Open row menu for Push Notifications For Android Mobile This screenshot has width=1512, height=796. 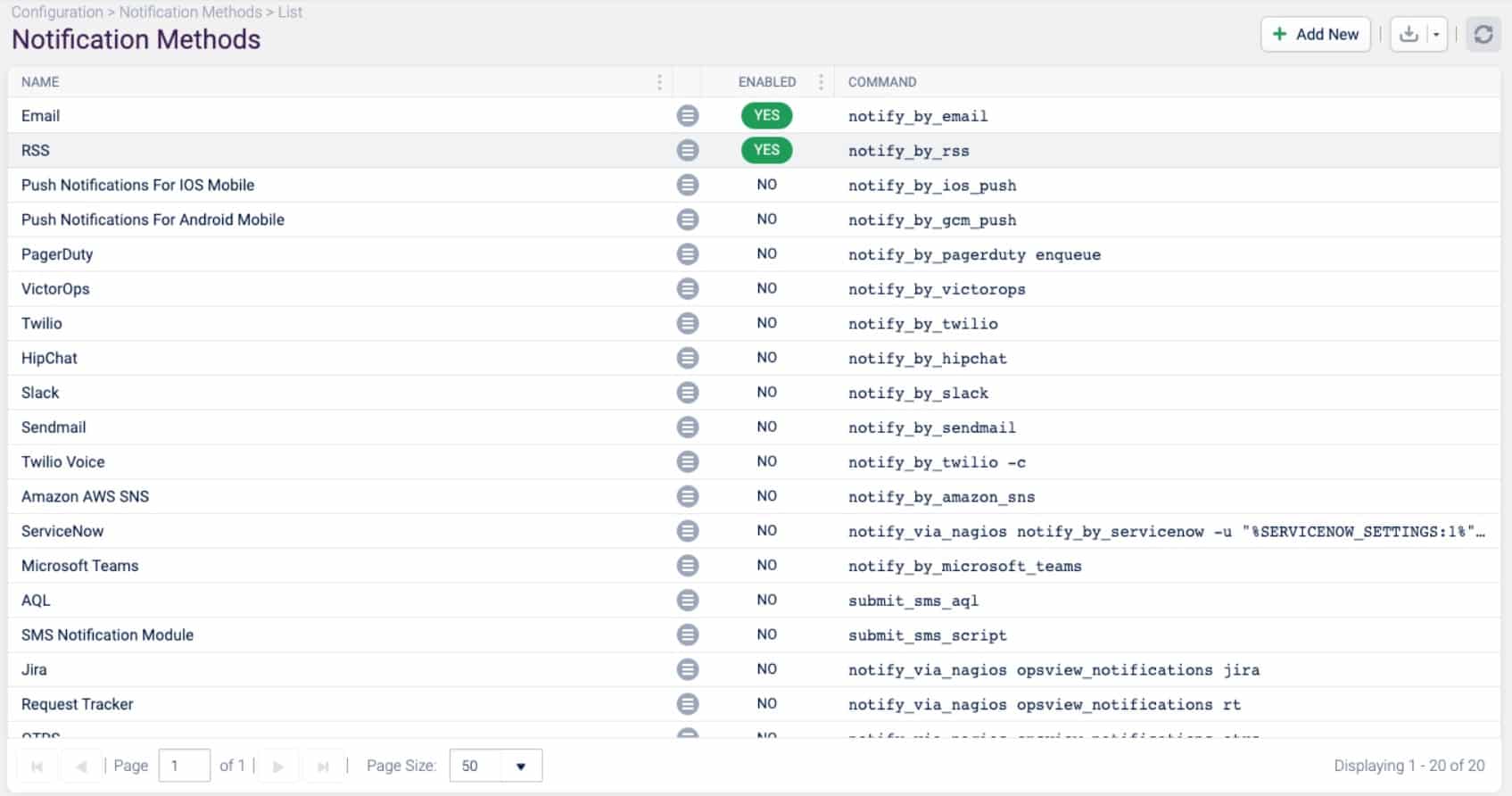click(x=687, y=220)
